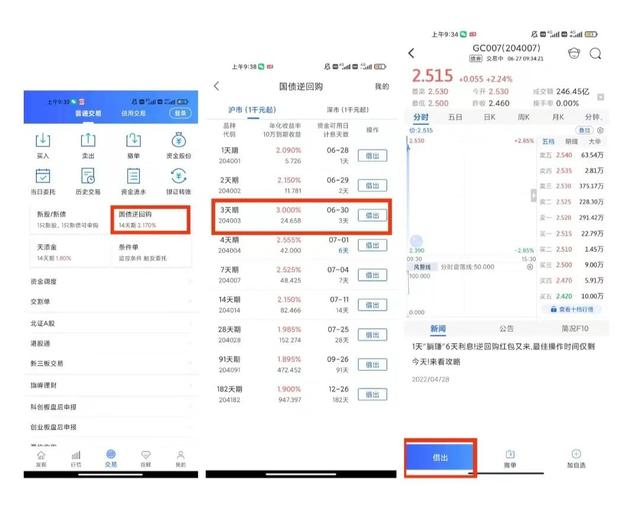Switch to the 信用交易 tab
Image resolution: width=640 pixels, height=513 pixels.
[133, 113]
